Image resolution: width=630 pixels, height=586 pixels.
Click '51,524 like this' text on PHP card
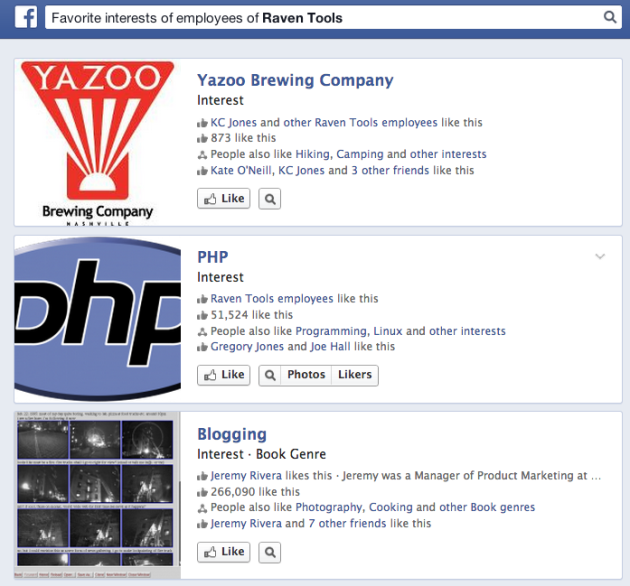click(252, 315)
